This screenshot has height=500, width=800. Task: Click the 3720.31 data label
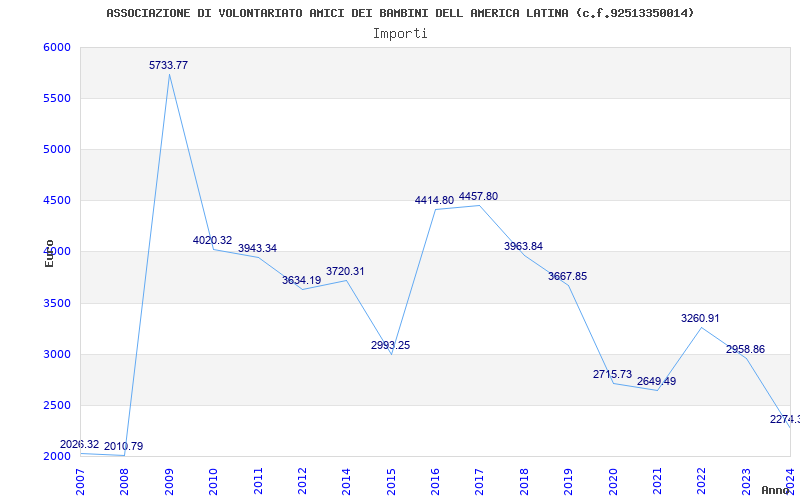coord(345,271)
